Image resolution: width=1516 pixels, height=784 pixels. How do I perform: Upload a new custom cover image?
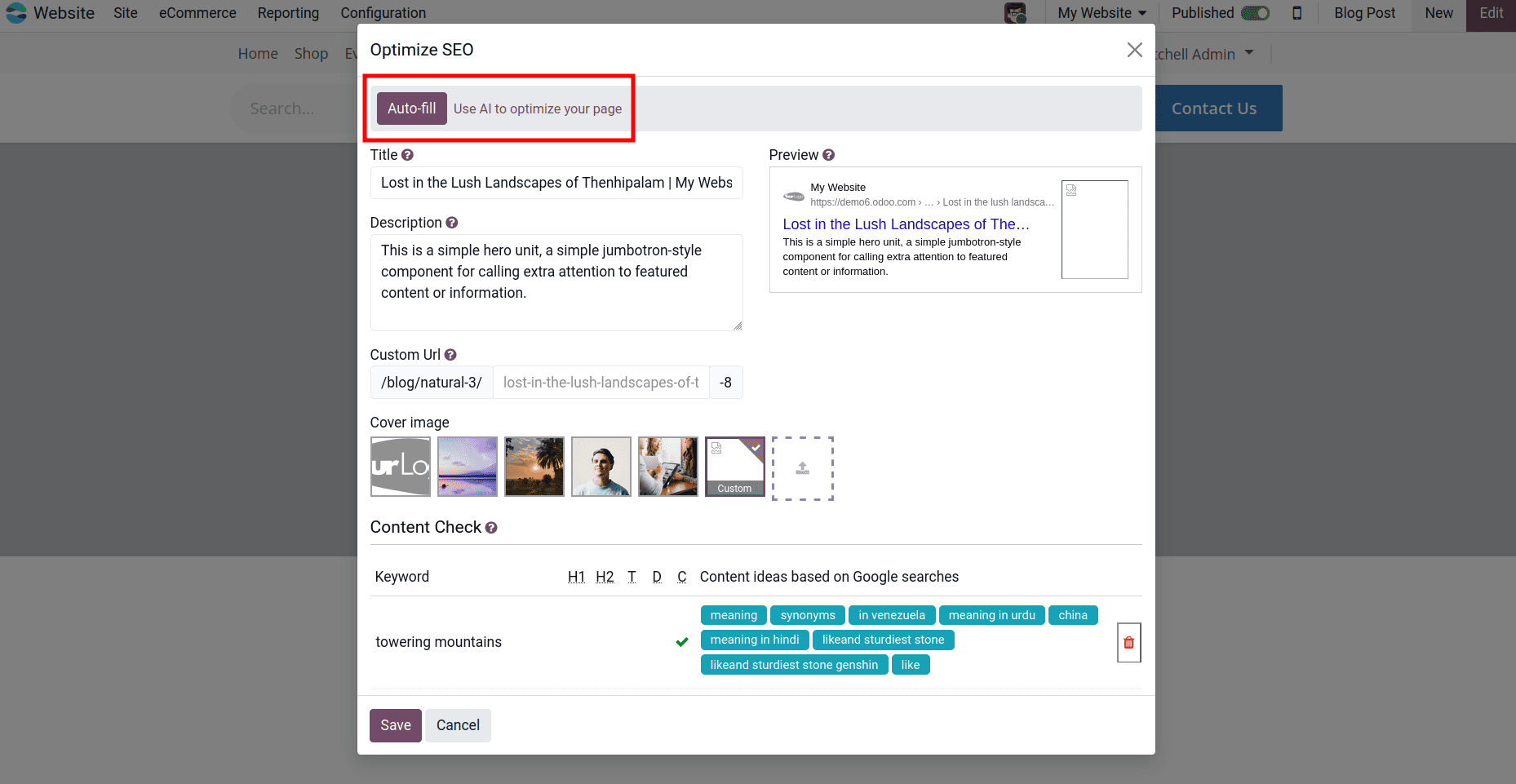pyautogui.click(x=802, y=467)
